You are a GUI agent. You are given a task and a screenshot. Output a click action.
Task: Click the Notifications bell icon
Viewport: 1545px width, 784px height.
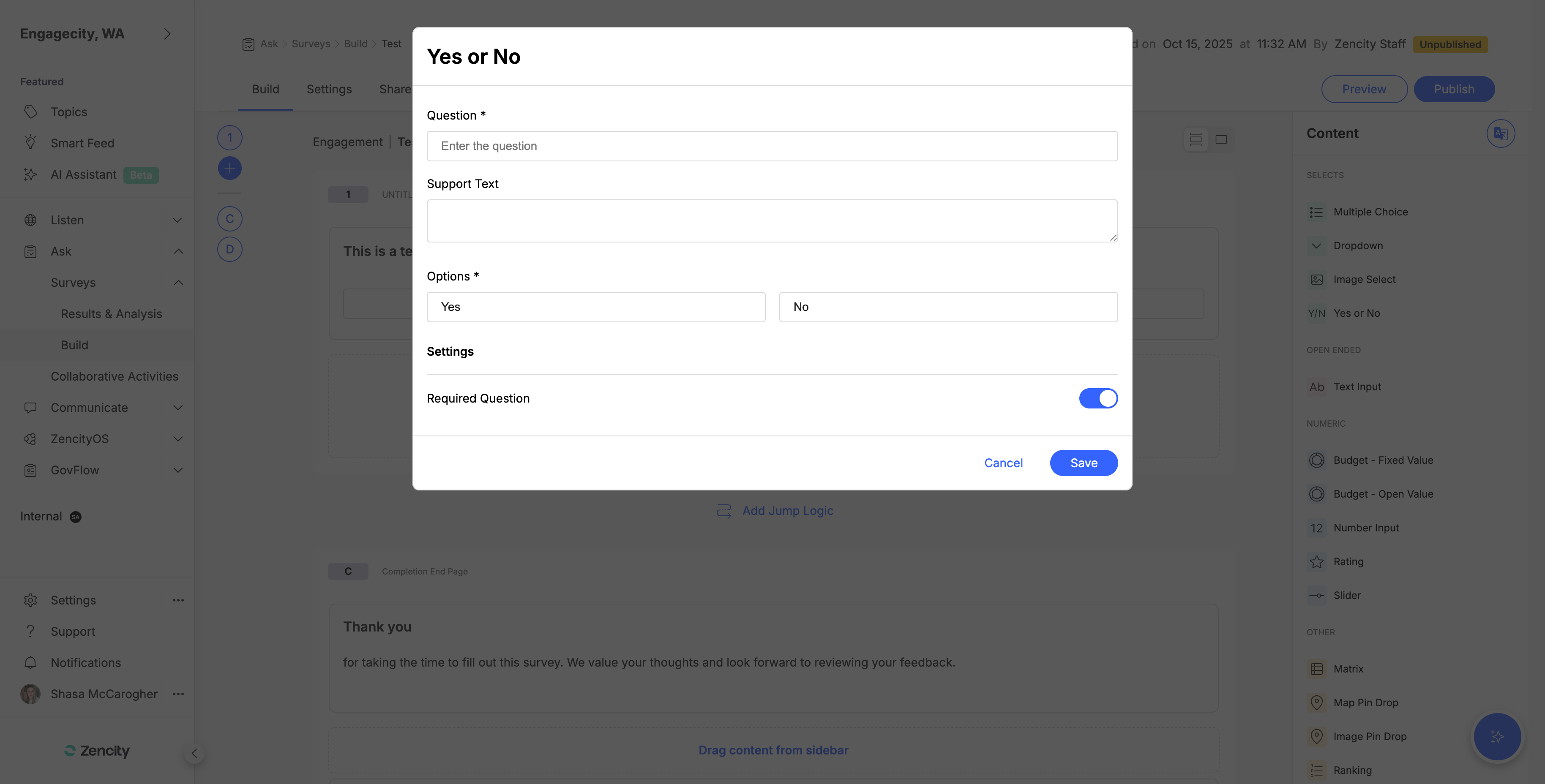click(x=30, y=662)
